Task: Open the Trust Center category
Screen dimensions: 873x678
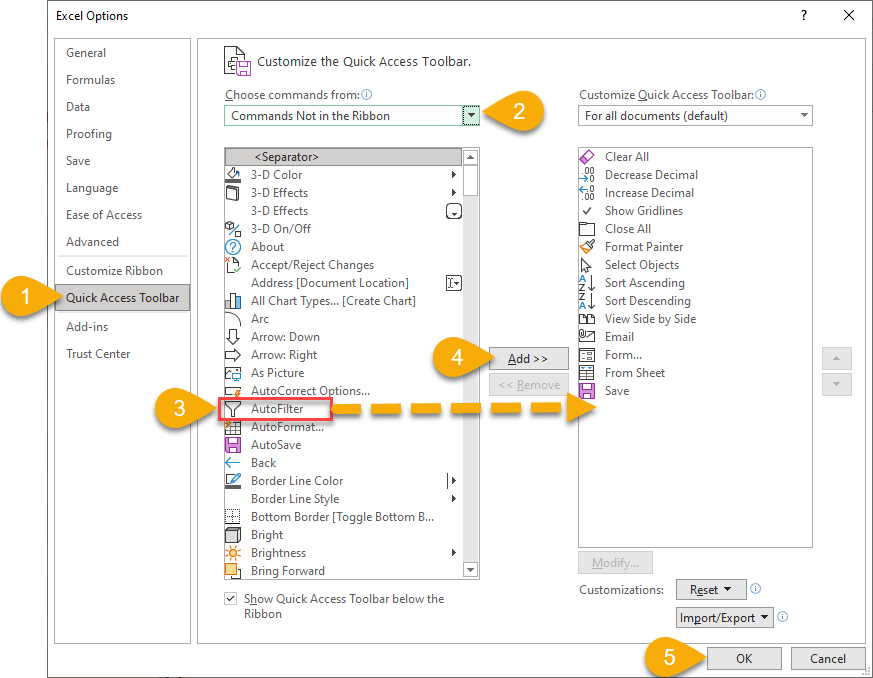Action: [x=98, y=354]
